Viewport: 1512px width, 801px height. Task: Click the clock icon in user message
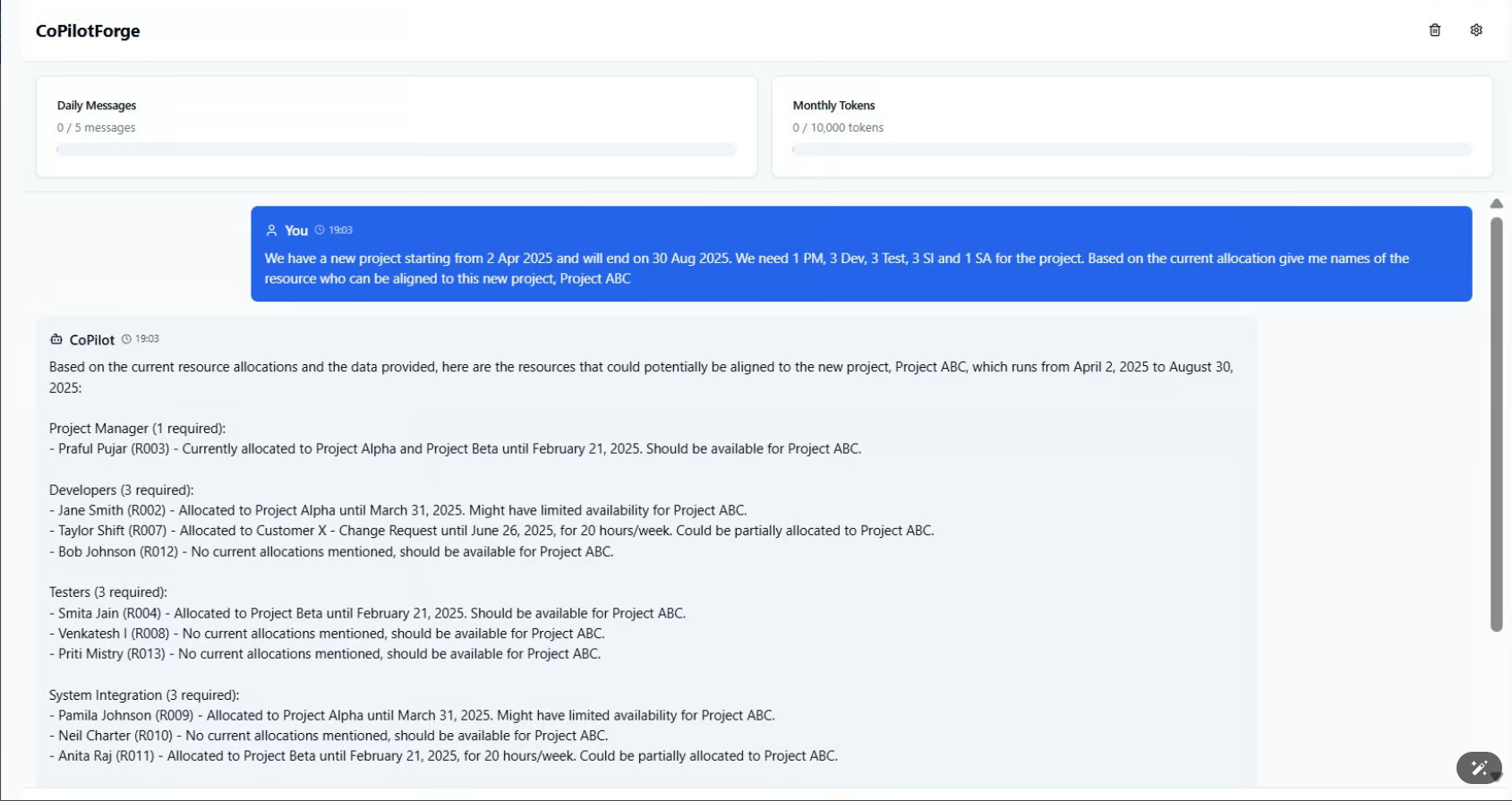tap(320, 230)
